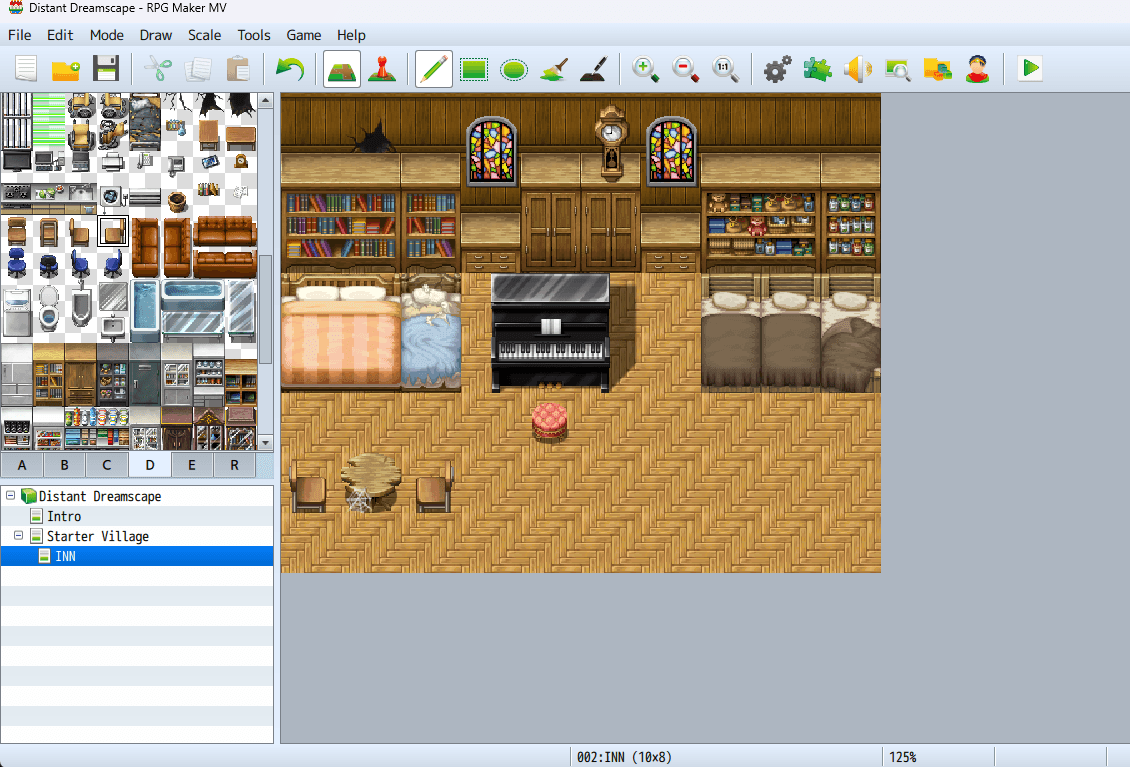The height and width of the screenshot is (767, 1130).
Task: Switch to tileset tab B
Action: tap(64, 465)
